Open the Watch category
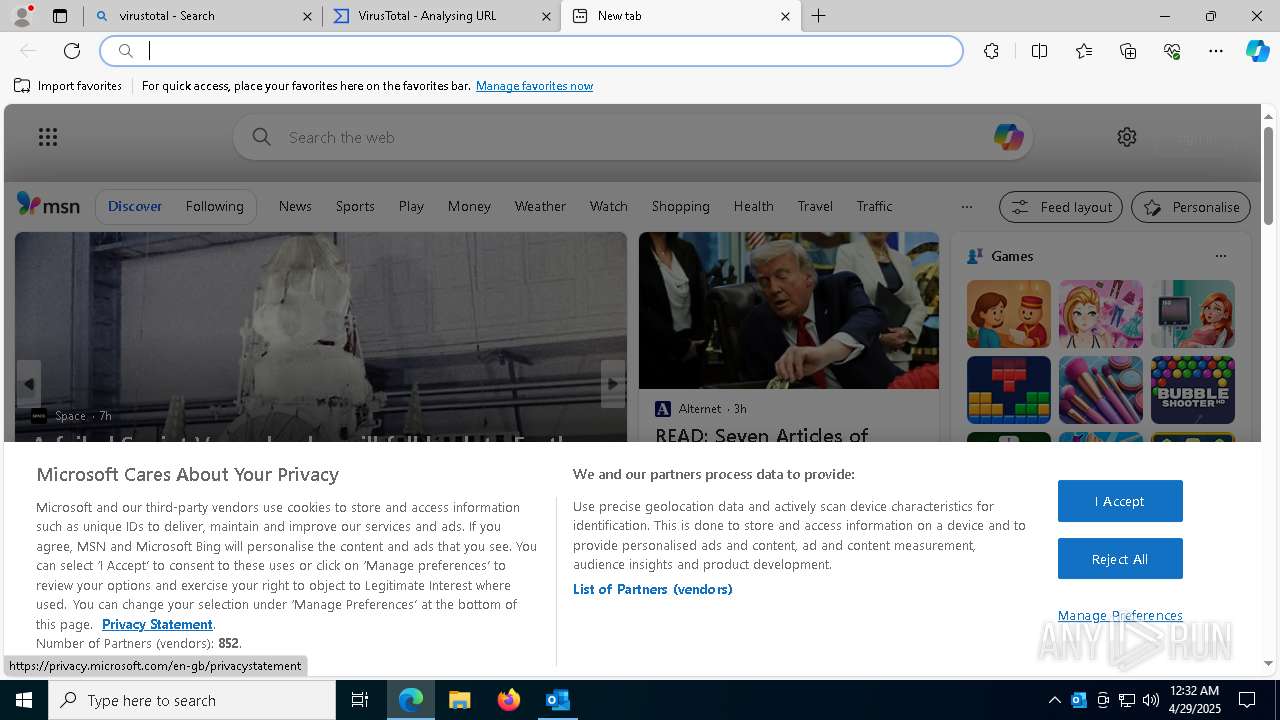This screenshot has width=1280, height=720. coord(608,206)
